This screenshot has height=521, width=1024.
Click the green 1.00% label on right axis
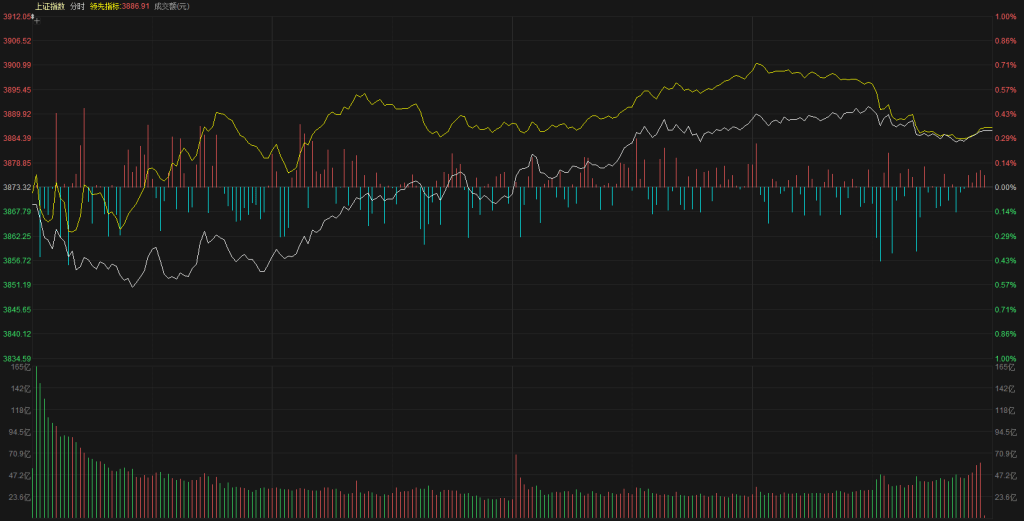[1005, 358]
